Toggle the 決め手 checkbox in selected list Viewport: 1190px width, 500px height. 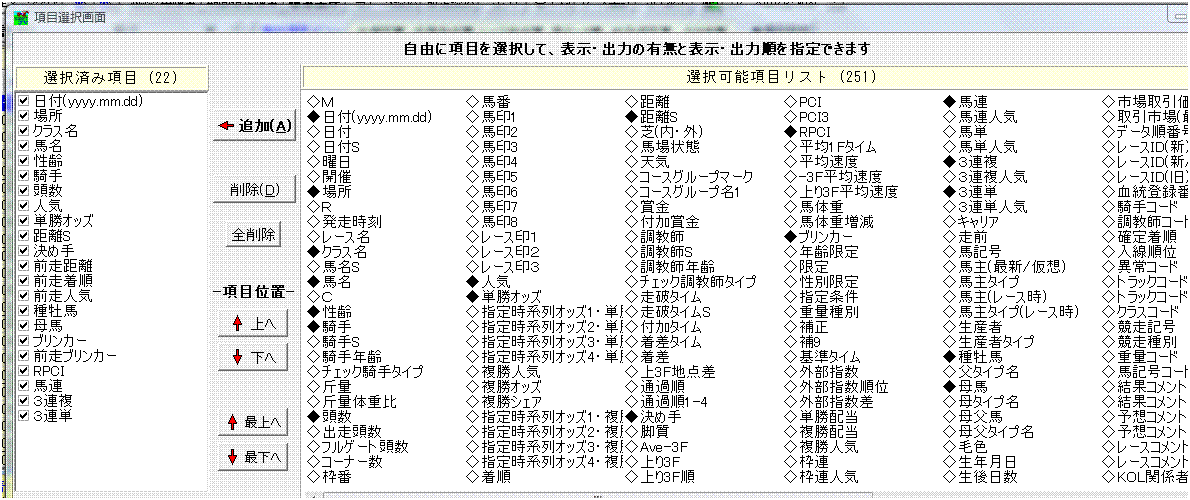[x=23, y=251]
